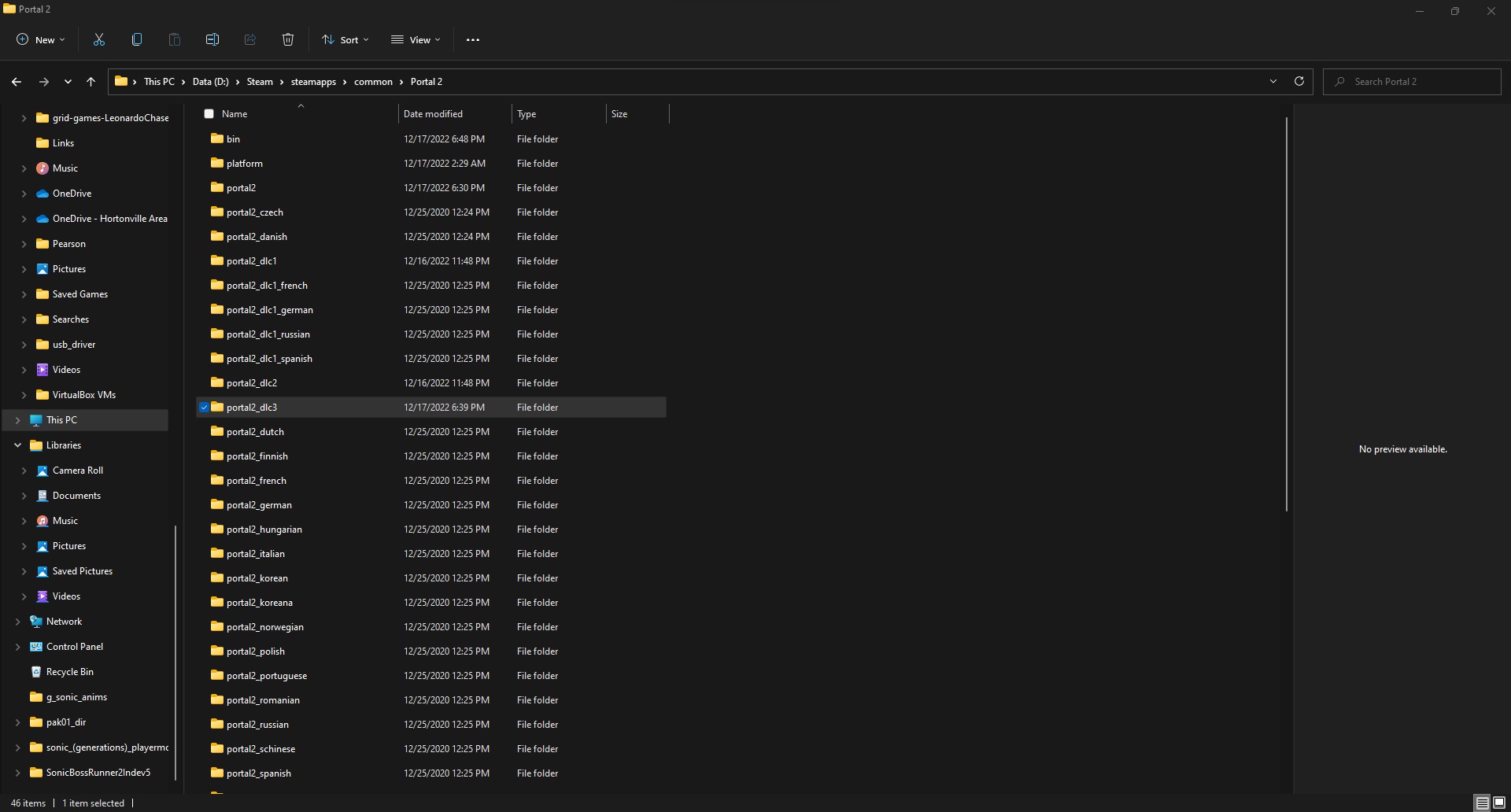Click the Data (D:) breadcrumb segment
1511x812 pixels.
point(210,82)
